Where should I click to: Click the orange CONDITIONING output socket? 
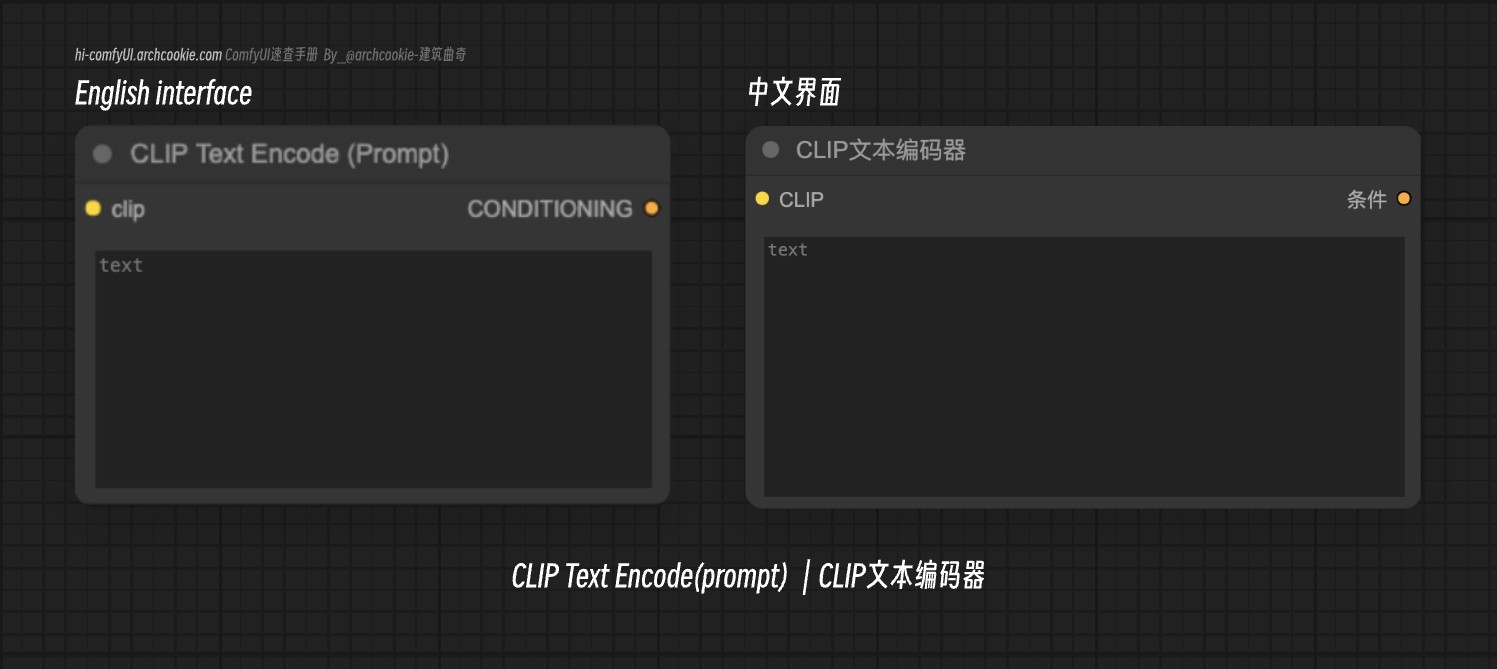pos(652,208)
